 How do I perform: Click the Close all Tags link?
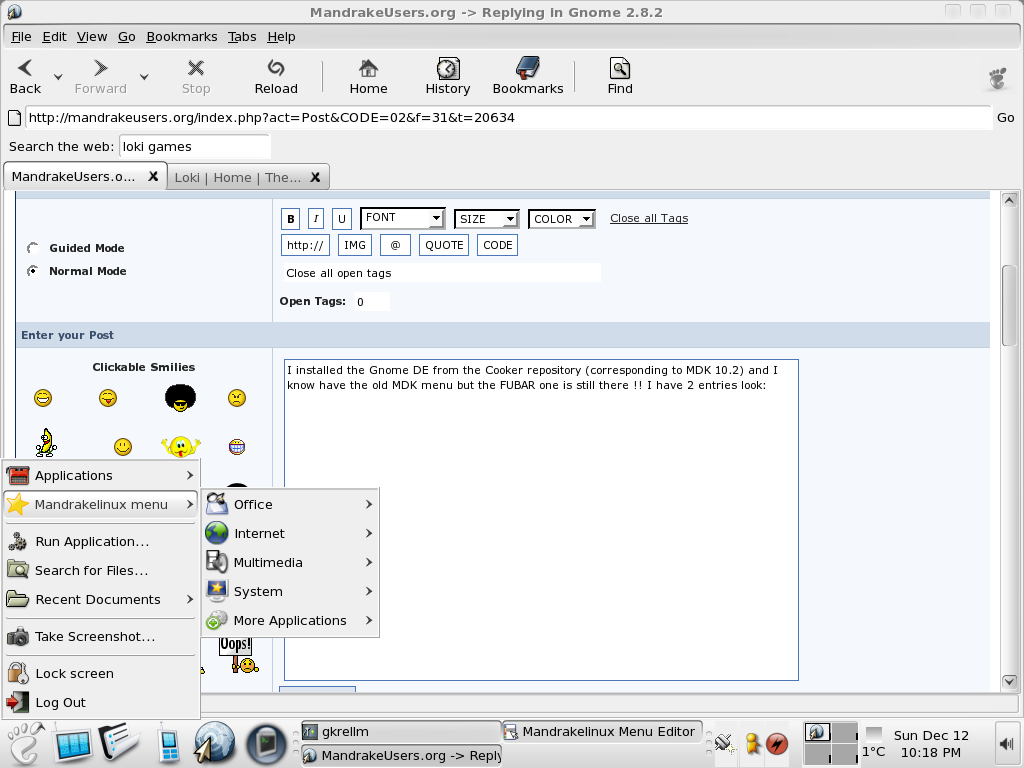coord(648,218)
